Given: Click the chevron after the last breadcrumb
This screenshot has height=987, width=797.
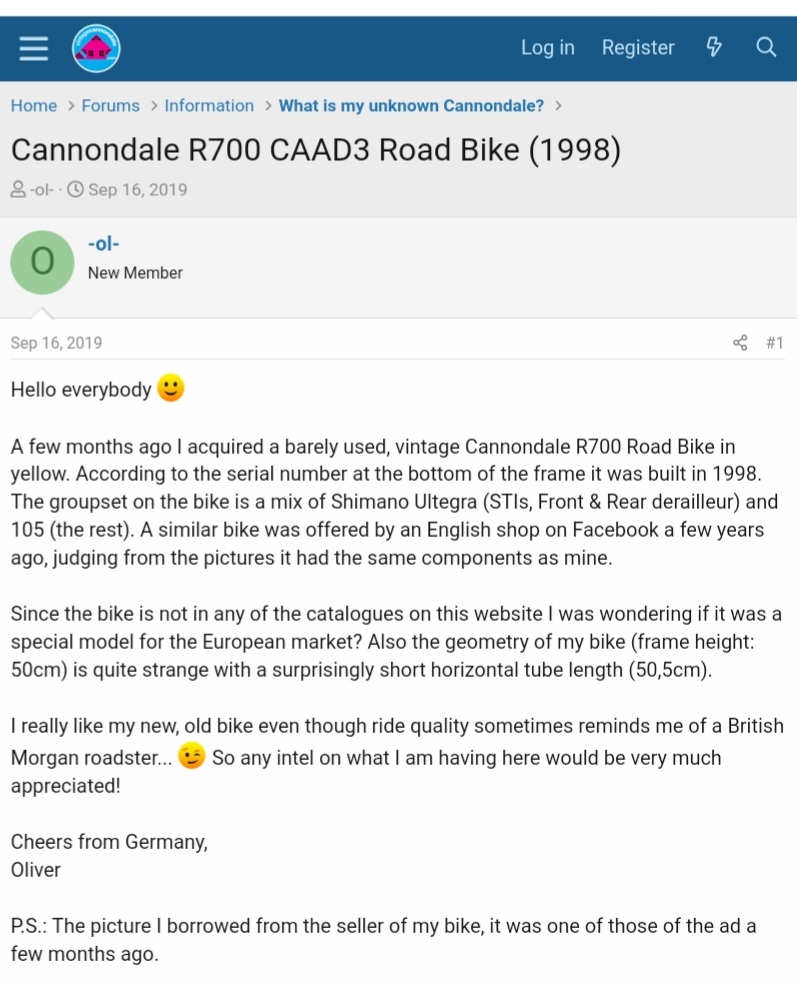Looking at the screenshot, I should click(558, 106).
